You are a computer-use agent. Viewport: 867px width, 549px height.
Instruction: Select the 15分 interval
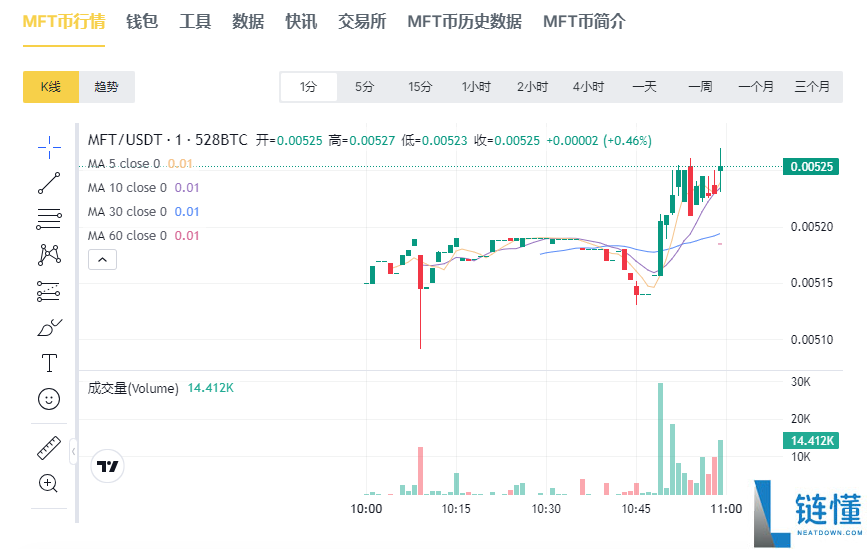point(420,87)
